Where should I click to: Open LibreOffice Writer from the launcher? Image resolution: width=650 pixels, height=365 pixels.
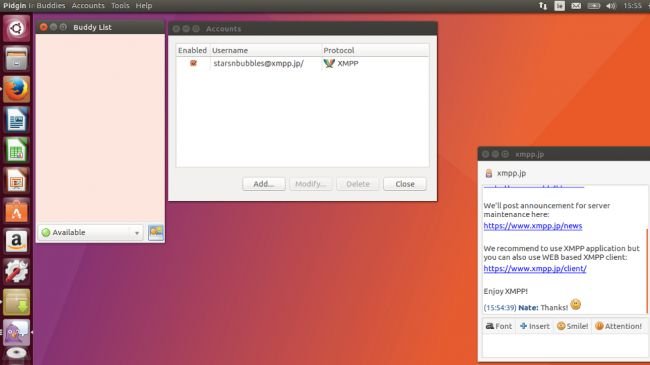click(x=17, y=120)
